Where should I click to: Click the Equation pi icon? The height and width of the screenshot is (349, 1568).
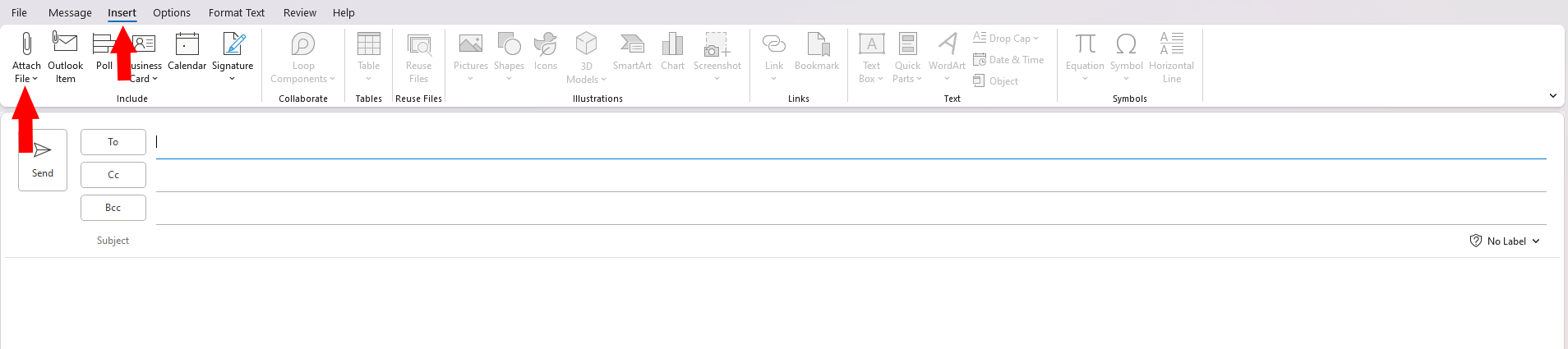[1085, 44]
